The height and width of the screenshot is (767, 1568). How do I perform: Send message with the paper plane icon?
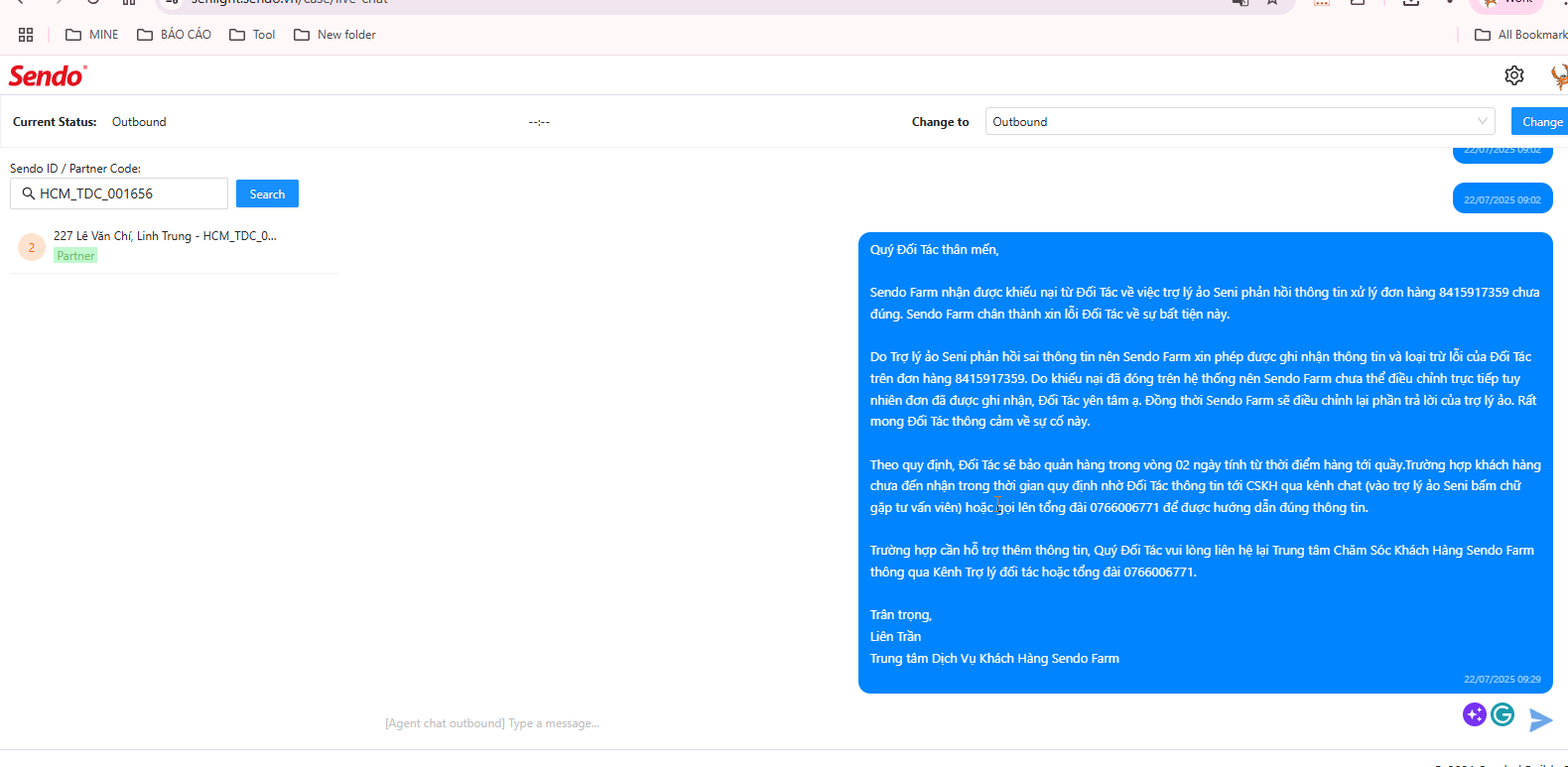tap(1540, 720)
